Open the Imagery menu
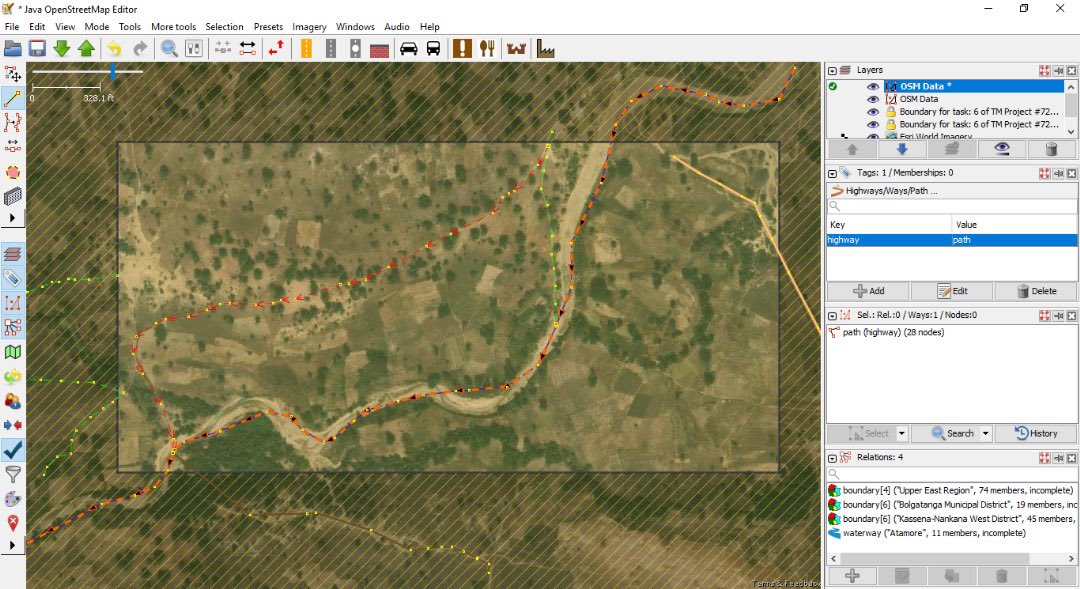1080x589 pixels. point(309,27)
